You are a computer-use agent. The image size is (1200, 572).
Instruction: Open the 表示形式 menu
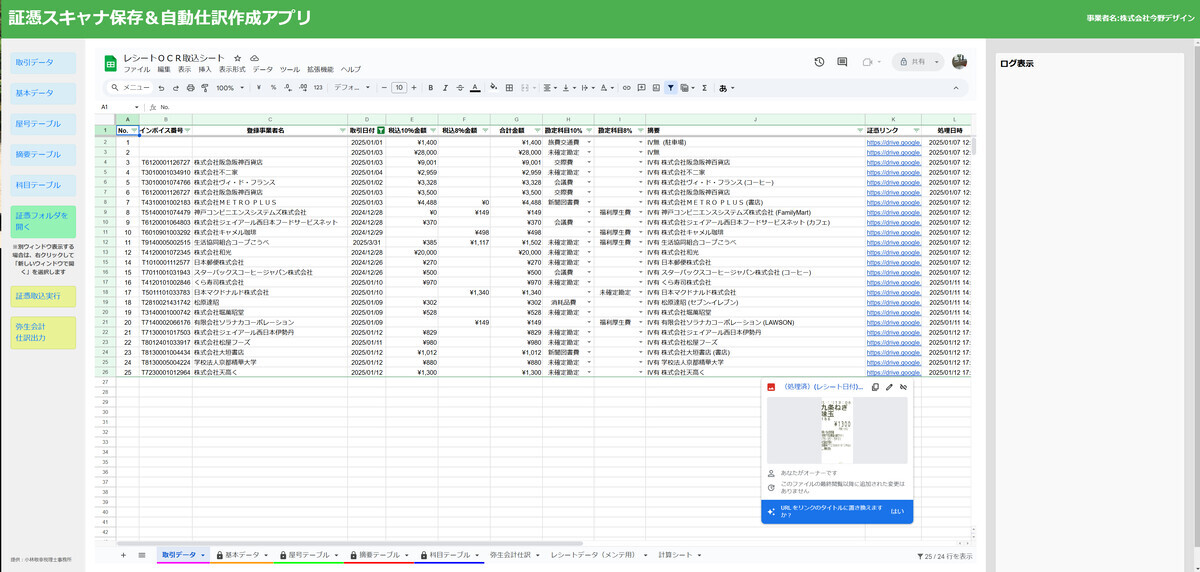pos(232,70)
